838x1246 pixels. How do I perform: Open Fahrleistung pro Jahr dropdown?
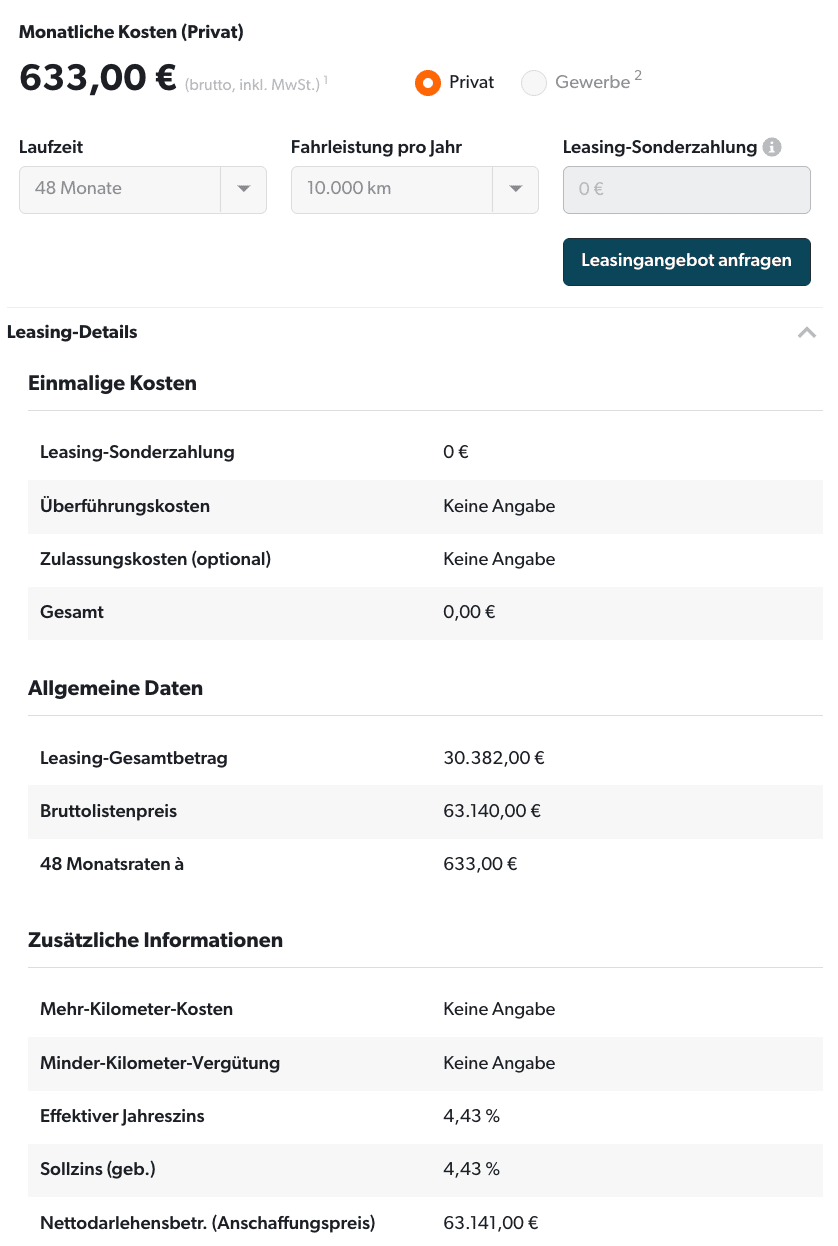tap(415, 189)
